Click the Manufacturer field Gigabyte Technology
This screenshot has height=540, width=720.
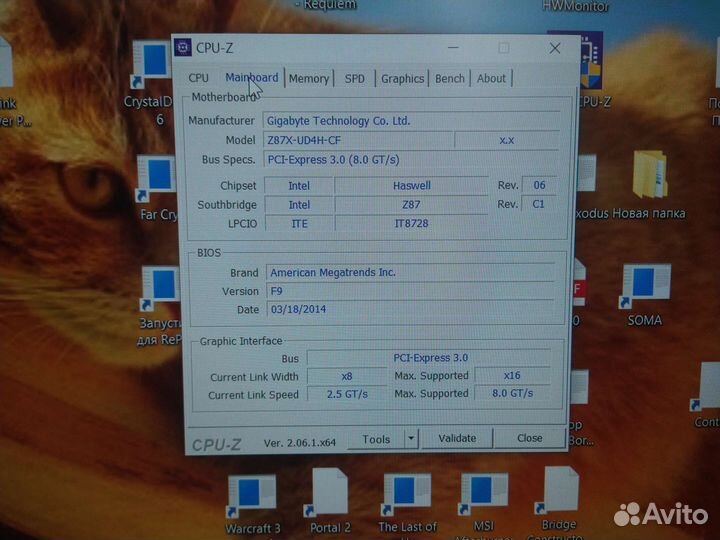click(411, 121)
